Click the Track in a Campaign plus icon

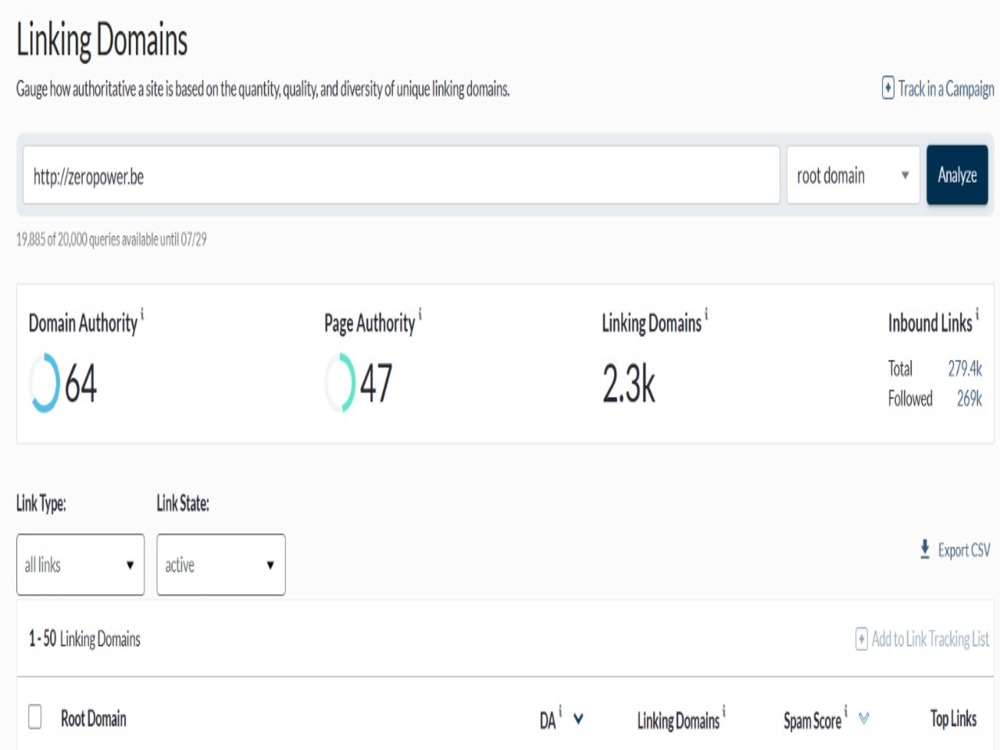pos(888,88)
